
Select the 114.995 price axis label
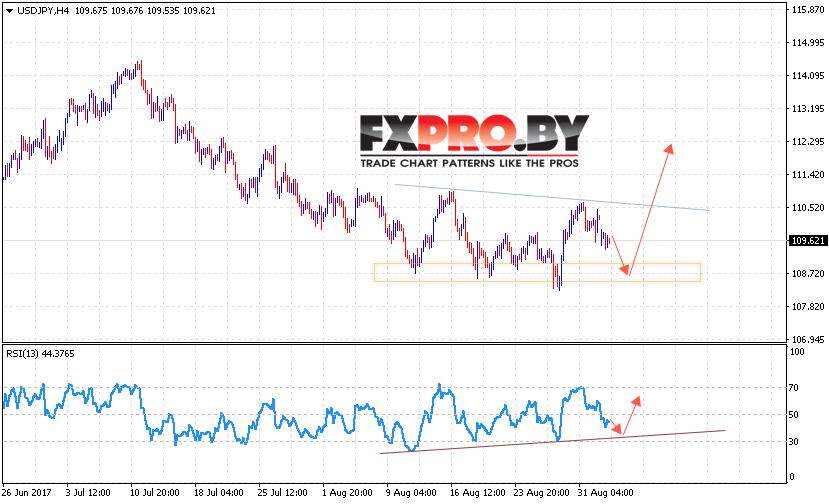click(808, 43)
